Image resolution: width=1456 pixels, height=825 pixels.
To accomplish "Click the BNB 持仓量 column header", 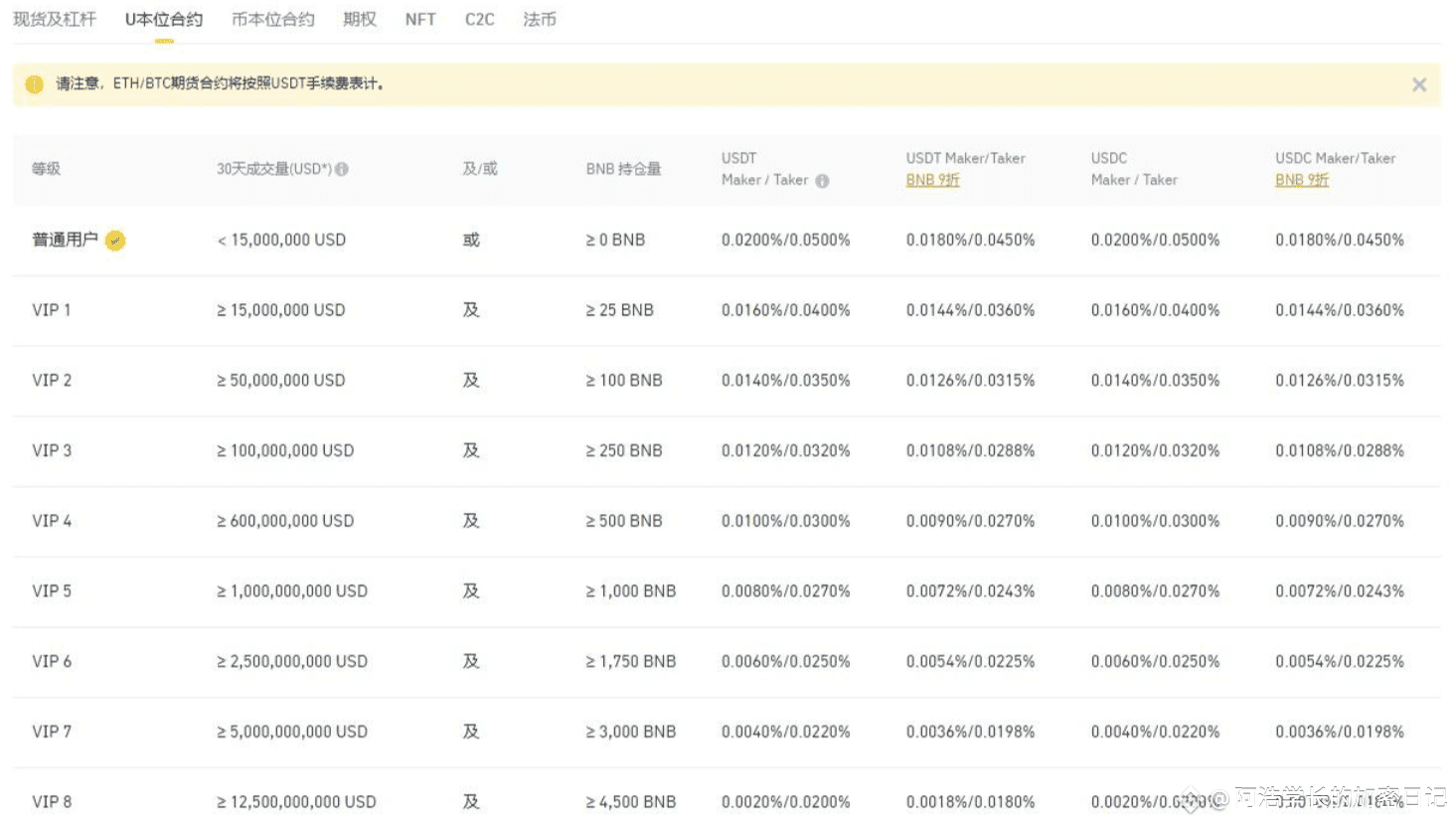I will [623, 169].
